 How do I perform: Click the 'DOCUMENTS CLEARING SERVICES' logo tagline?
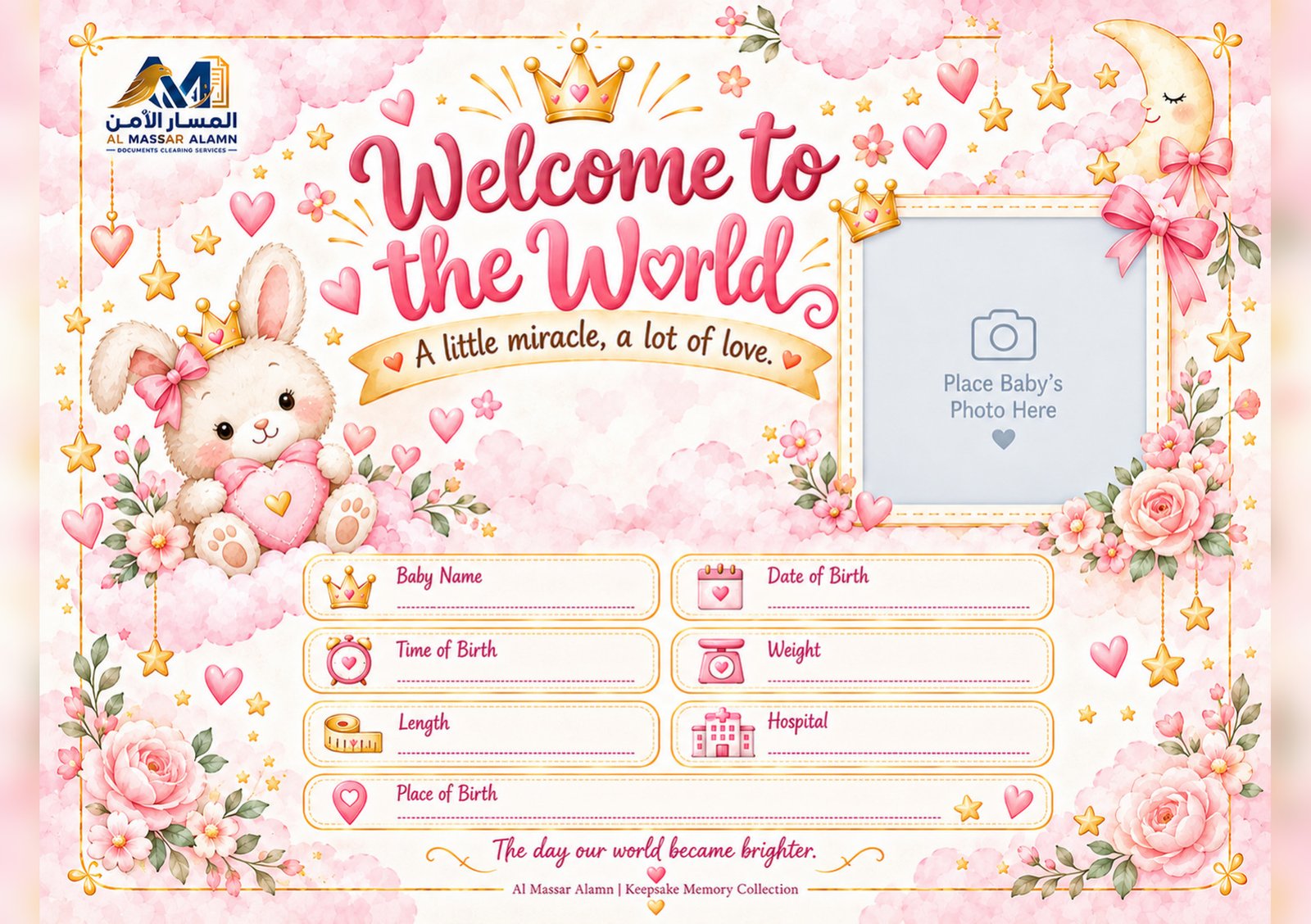click(172, 150)
